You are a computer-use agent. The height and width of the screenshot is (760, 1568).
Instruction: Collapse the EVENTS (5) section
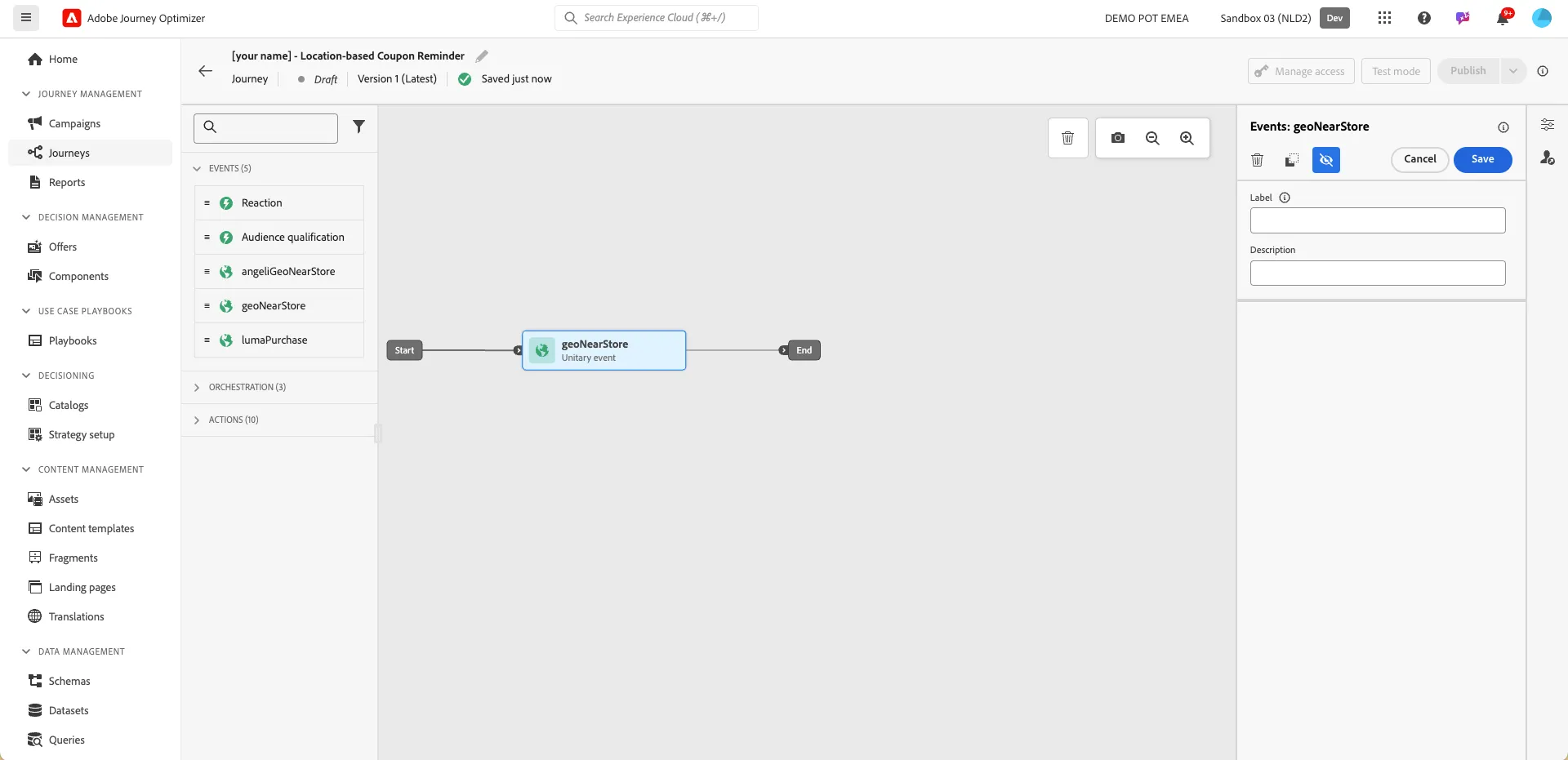point(197,169)
